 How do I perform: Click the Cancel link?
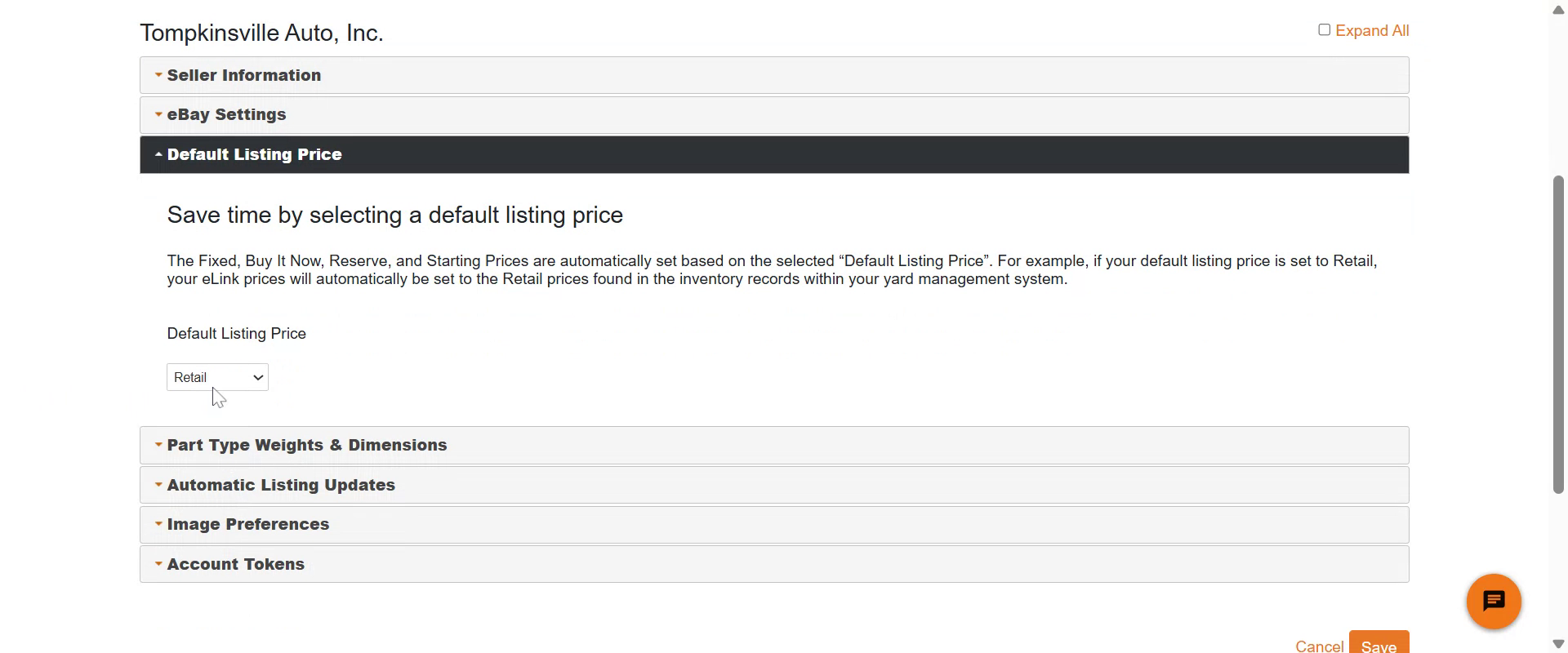pyautogui.click(x=1319, y=646)
